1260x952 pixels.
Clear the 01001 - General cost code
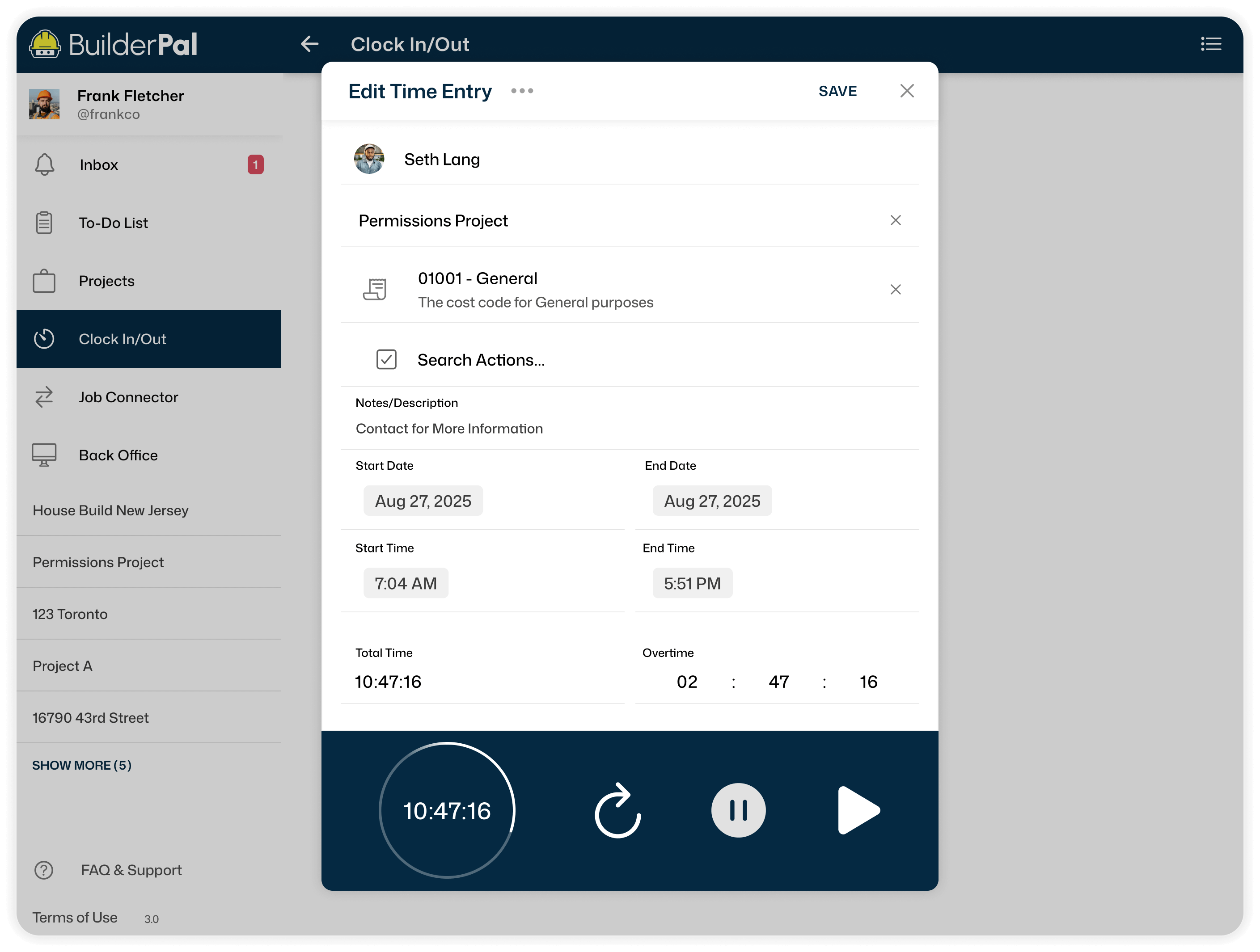[x=896, y=289]
